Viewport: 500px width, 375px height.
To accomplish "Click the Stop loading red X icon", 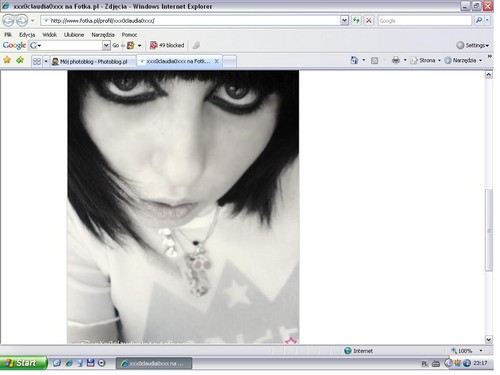I will [369, 21].
